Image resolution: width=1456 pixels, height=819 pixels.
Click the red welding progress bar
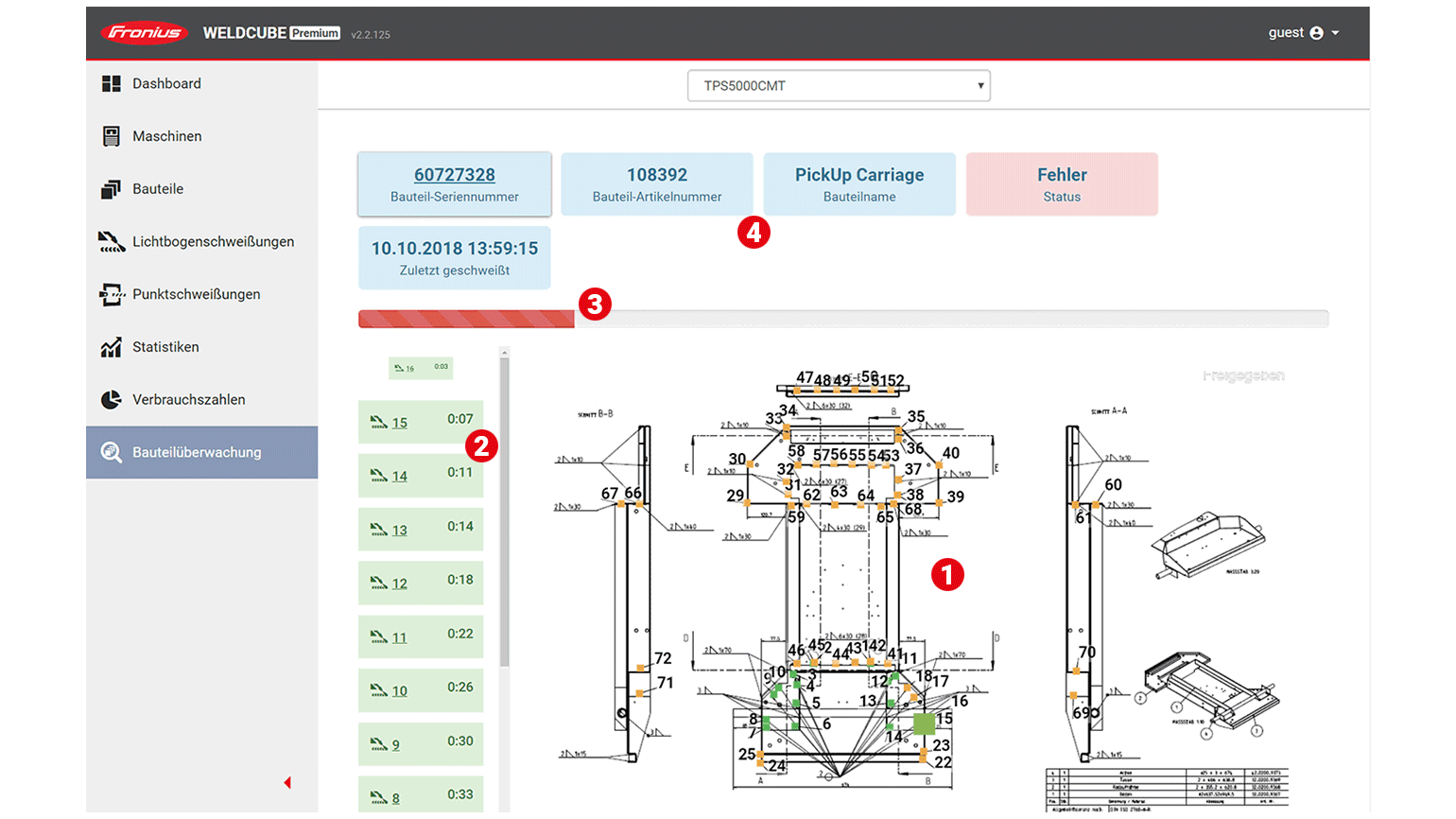pyautogui.click(x=466, y=320)
